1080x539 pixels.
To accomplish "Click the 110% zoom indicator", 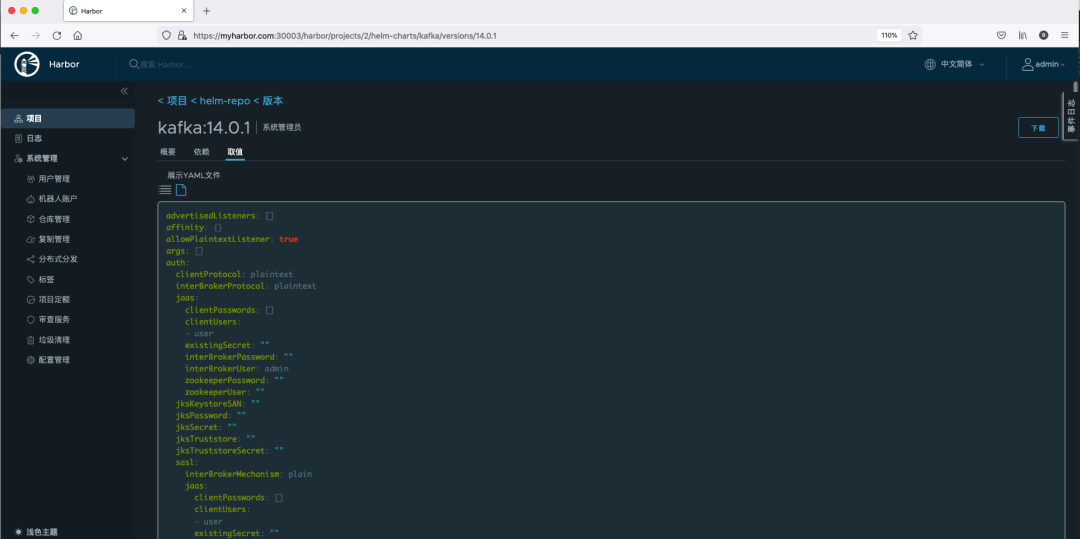I will 889,35.
